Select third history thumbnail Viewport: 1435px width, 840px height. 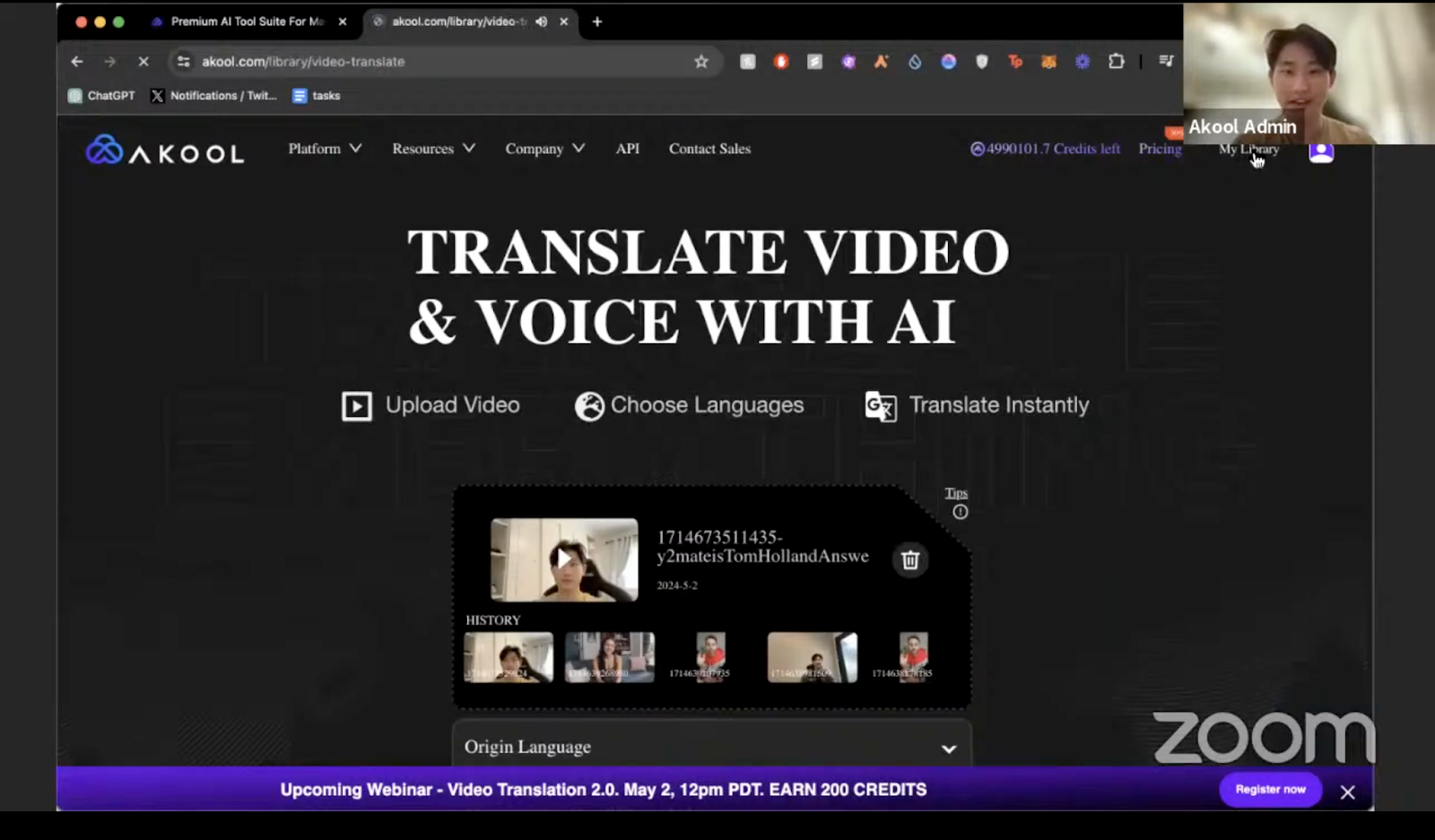[x=710, y=655]
